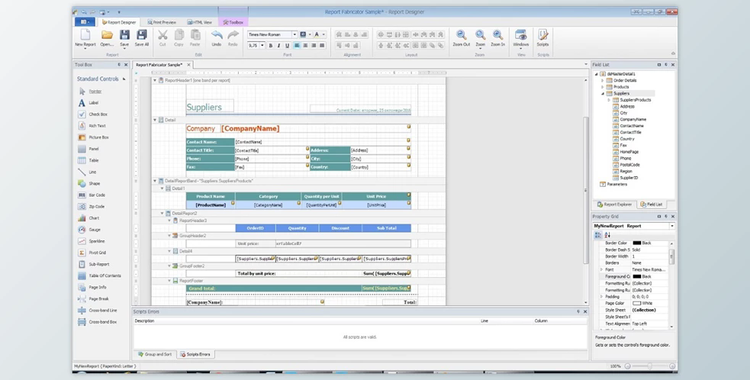Select the Chart control

pos(88,218)
